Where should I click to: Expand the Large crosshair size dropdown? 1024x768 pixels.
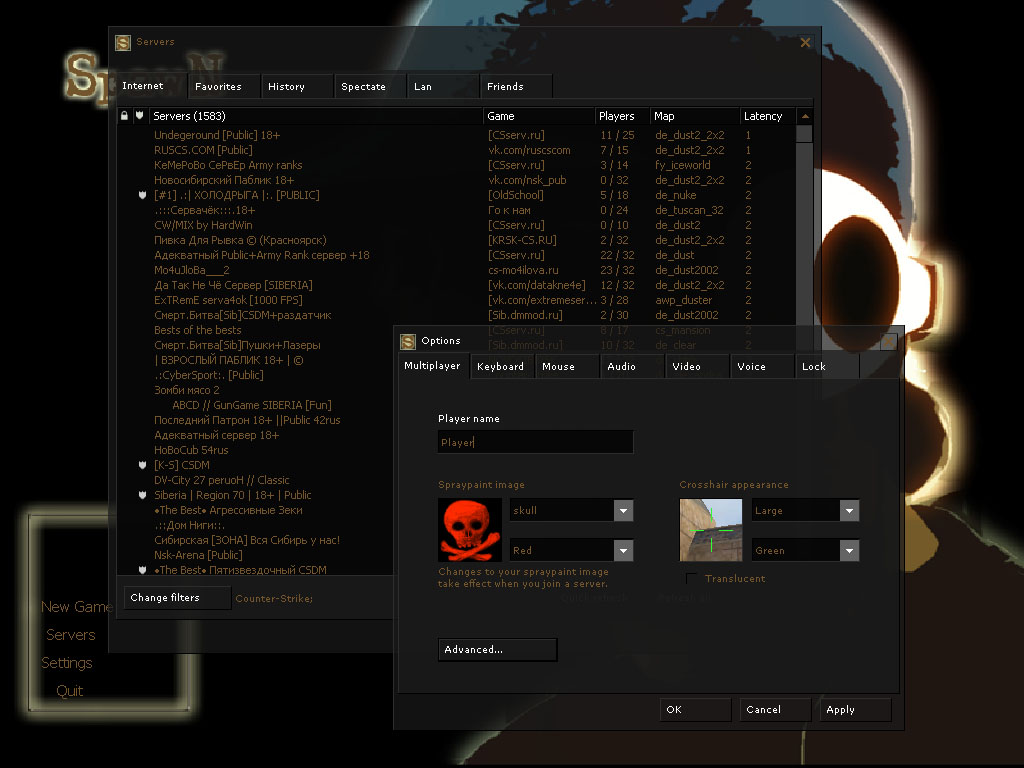(849, 511)
